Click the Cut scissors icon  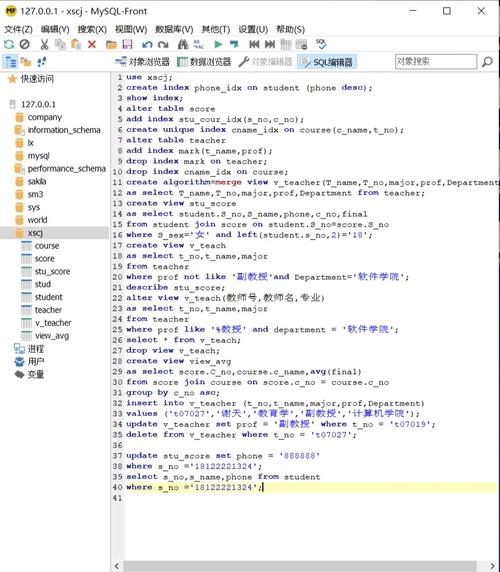pos(44,45)
